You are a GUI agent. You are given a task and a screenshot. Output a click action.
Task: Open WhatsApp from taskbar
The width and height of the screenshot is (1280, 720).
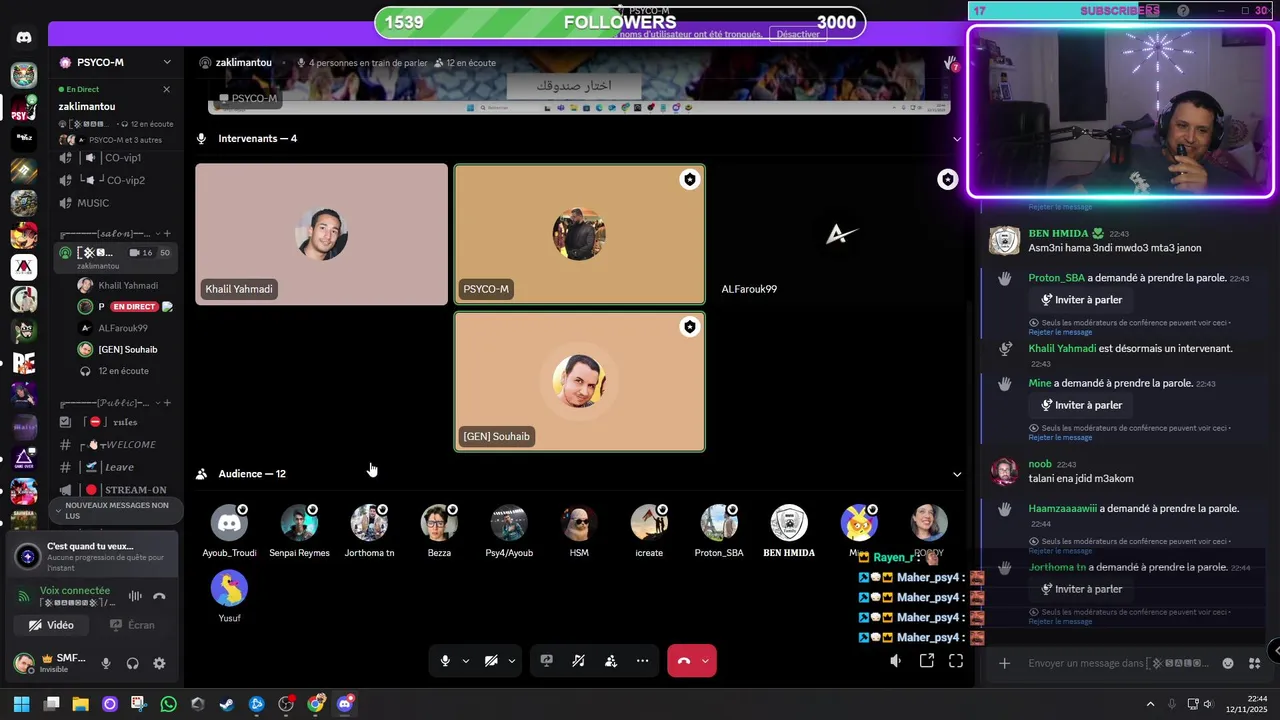click(x=168, y=704)
